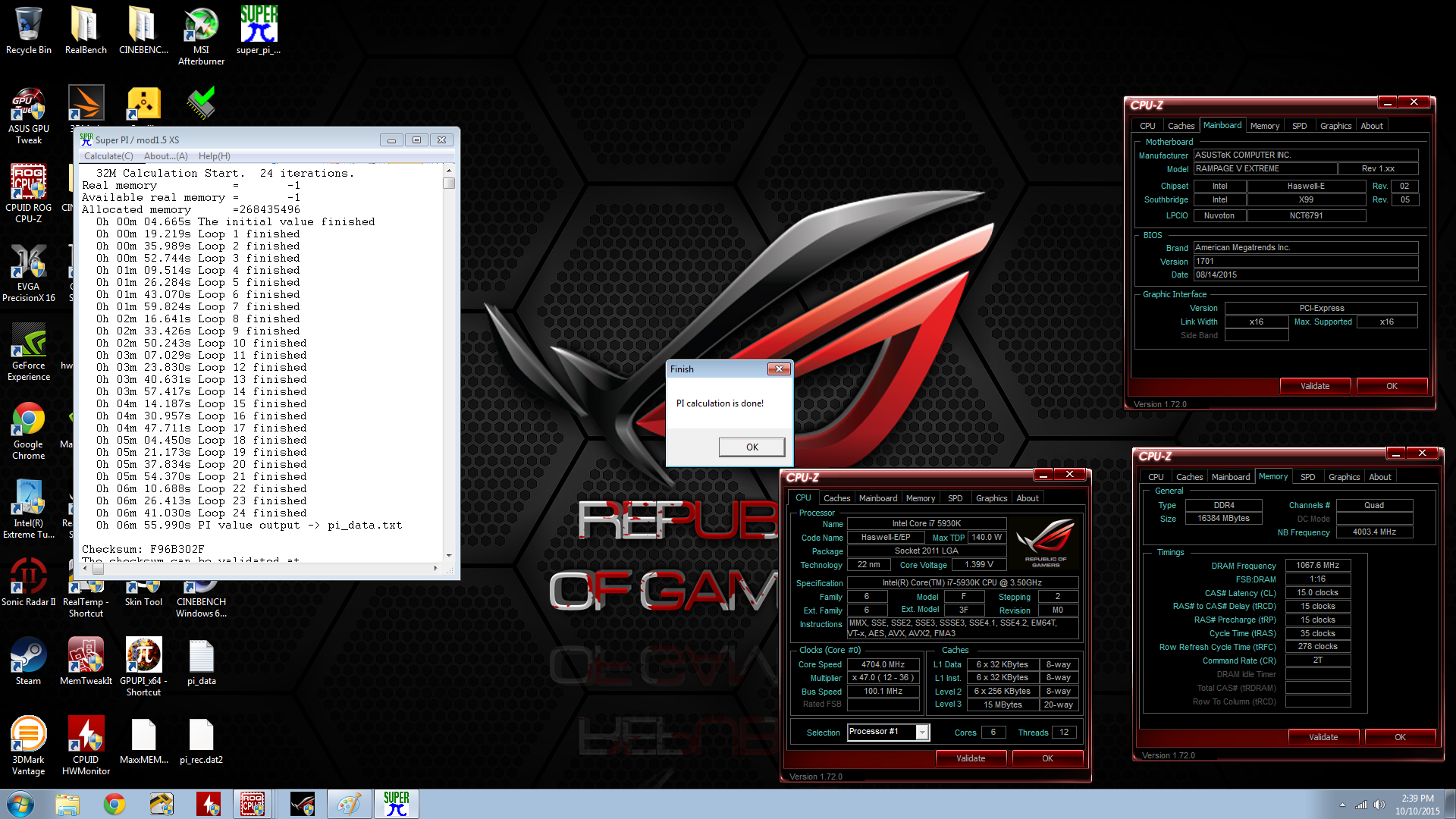Open About menu in Super PI
The width and height of the screenshot is (1456, 819).
coord(165,156)
